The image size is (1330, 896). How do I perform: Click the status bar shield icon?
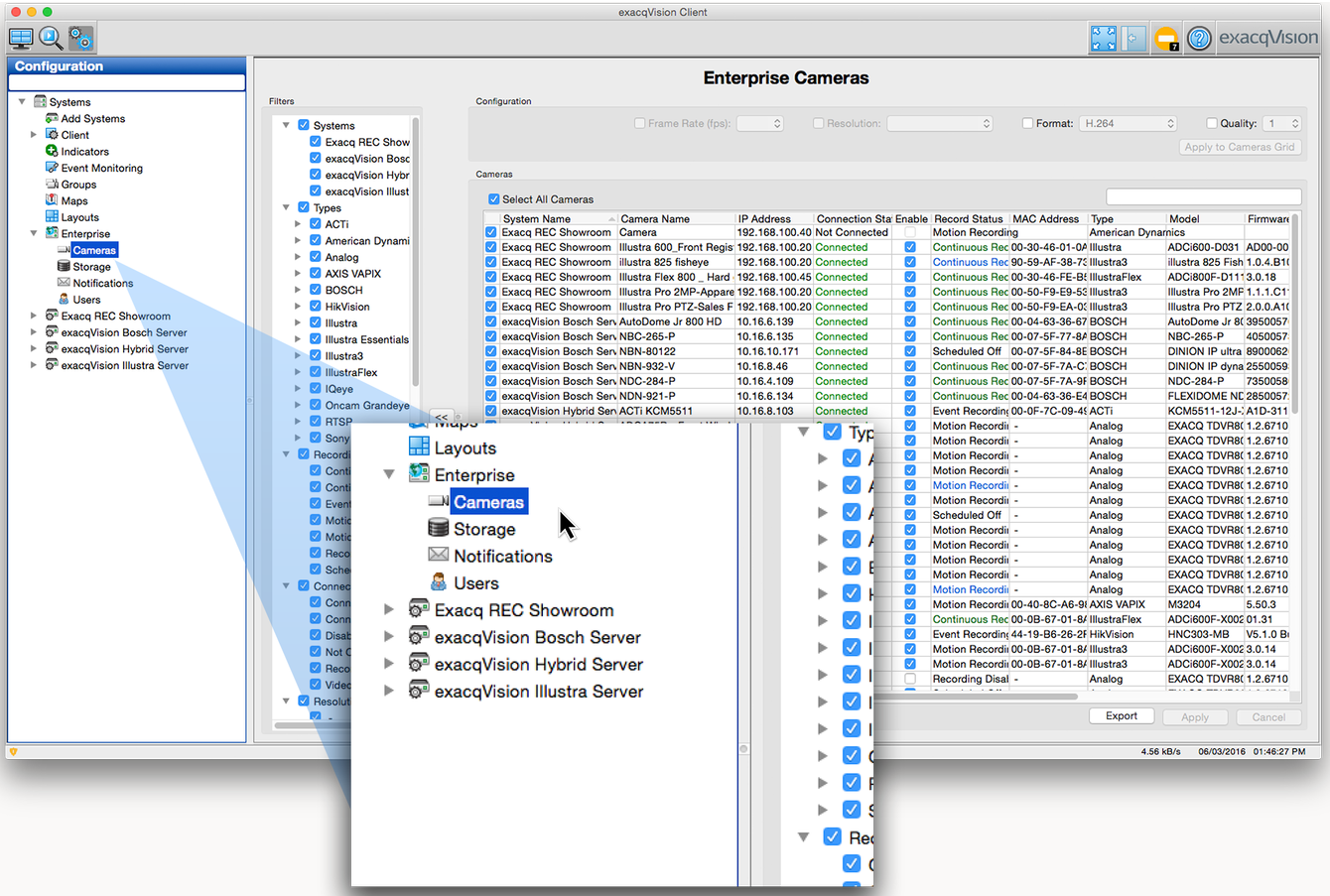pos(13,752)
